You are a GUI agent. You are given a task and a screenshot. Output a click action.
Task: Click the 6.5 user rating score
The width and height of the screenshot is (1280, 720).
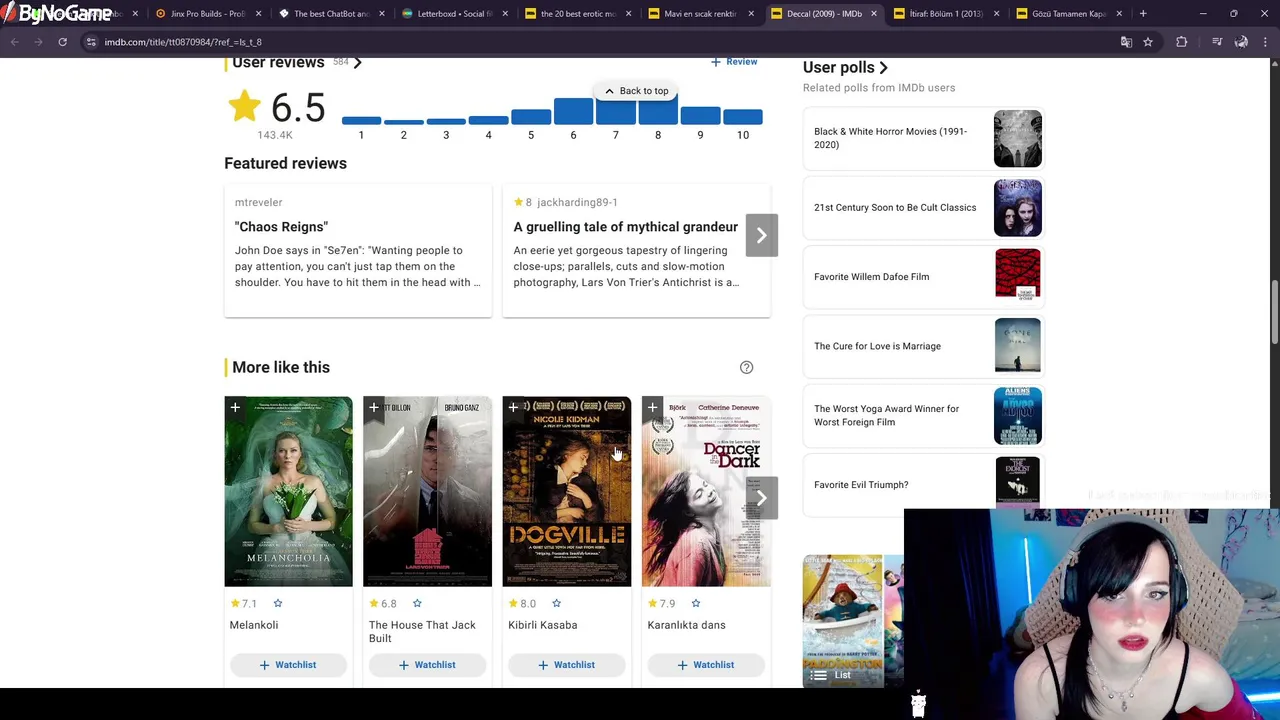[x=297, y=108]
